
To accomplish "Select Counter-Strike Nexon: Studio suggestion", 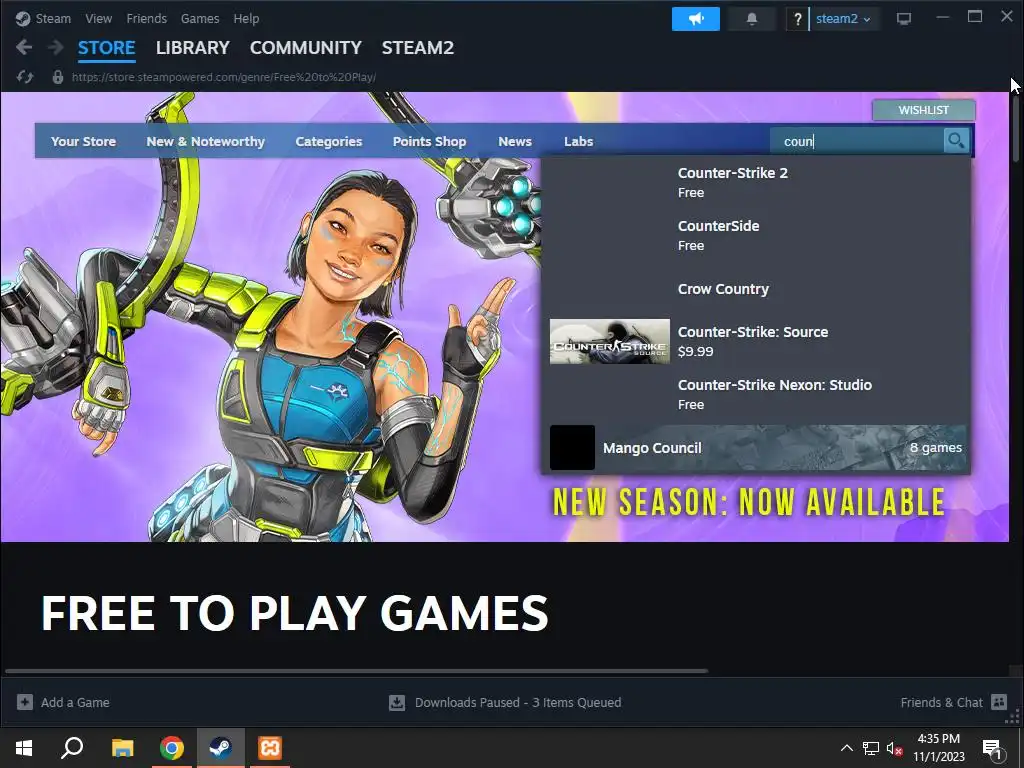I will point(756,394).
